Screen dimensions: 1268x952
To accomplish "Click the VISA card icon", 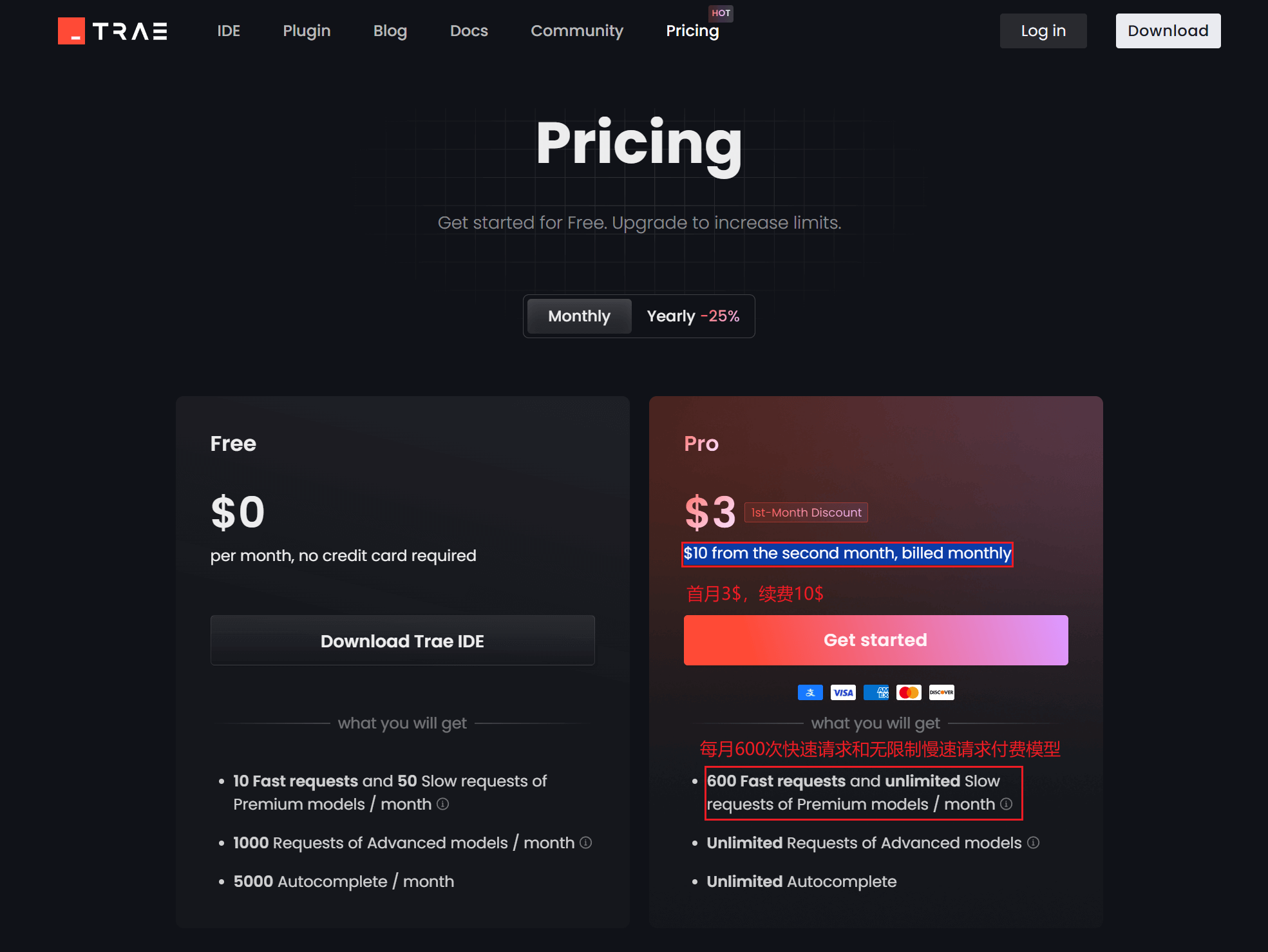I will click(843, 692).
